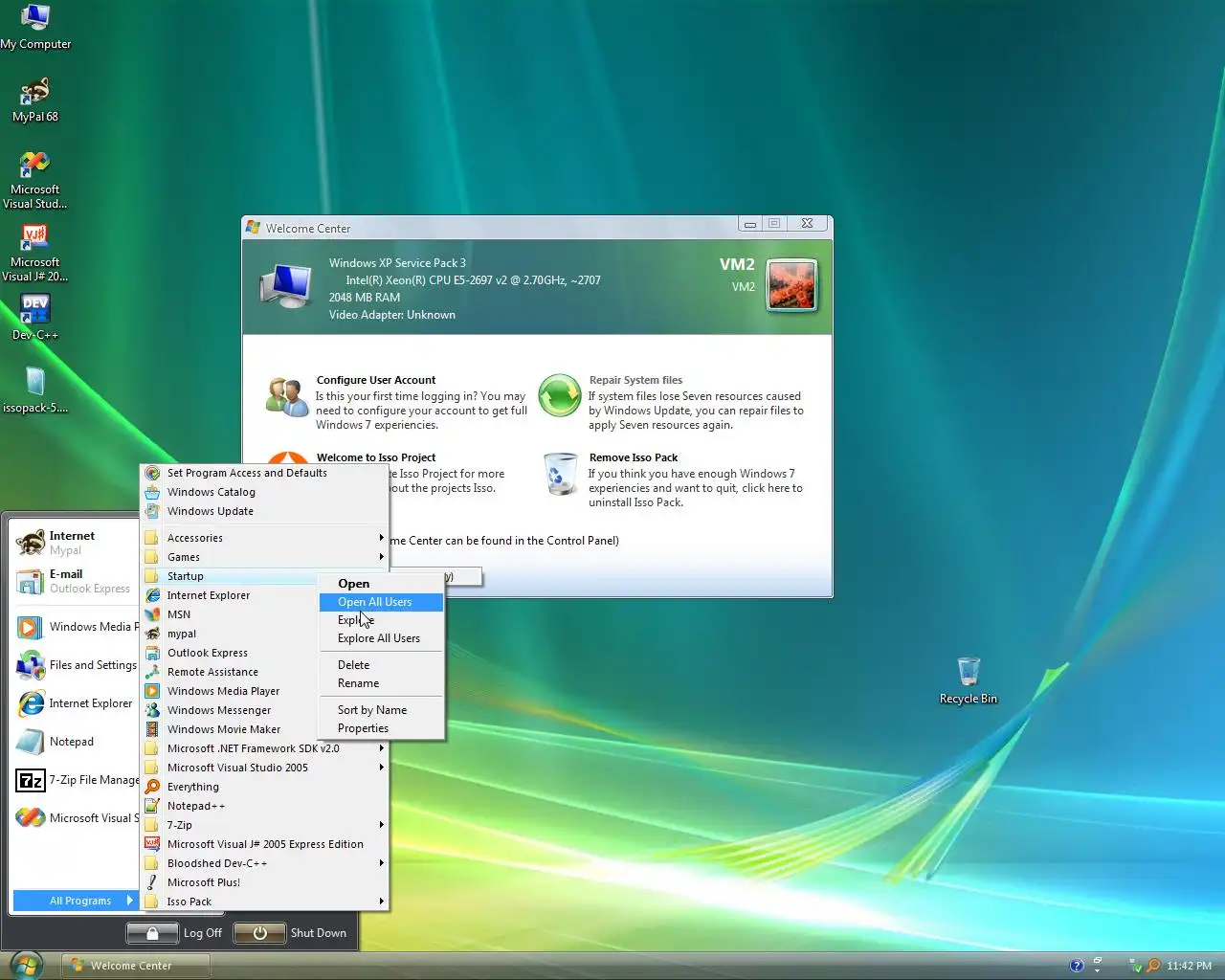The width and height of the screenshot is (1225, 980).
Task: Launch Microsoft Plus! from programs list
Action: tap(265, 882)
